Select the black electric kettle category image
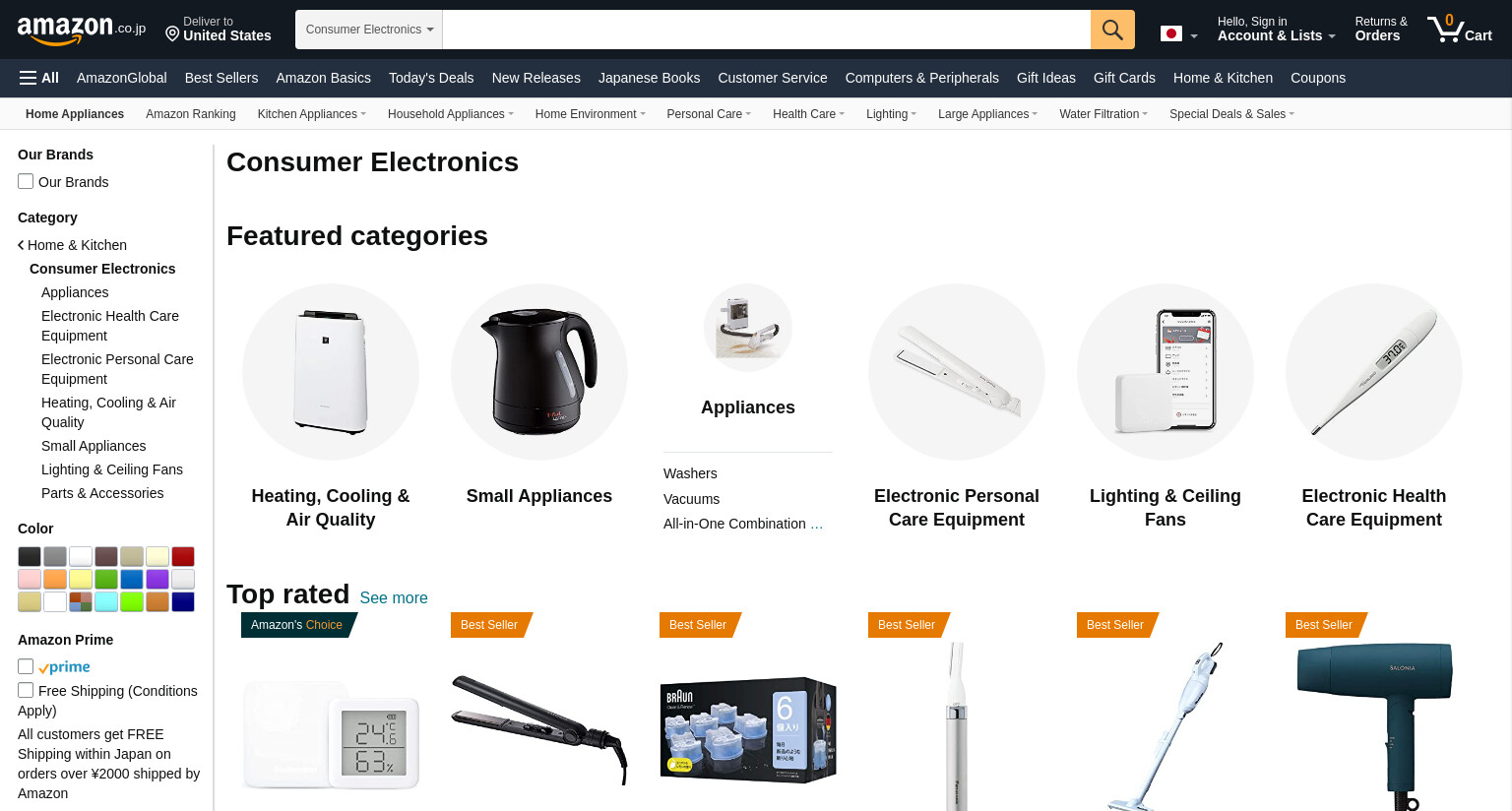 click(539, 372)
